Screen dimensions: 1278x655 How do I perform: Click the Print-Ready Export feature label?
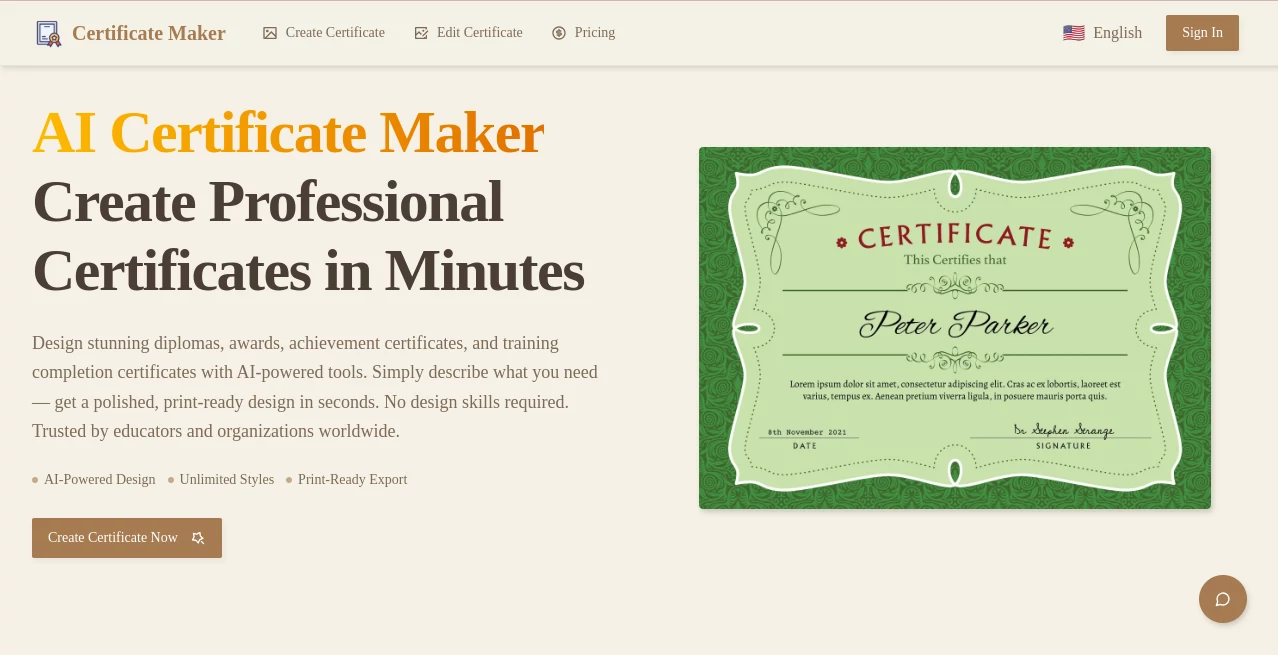click(x=352, y=480)
